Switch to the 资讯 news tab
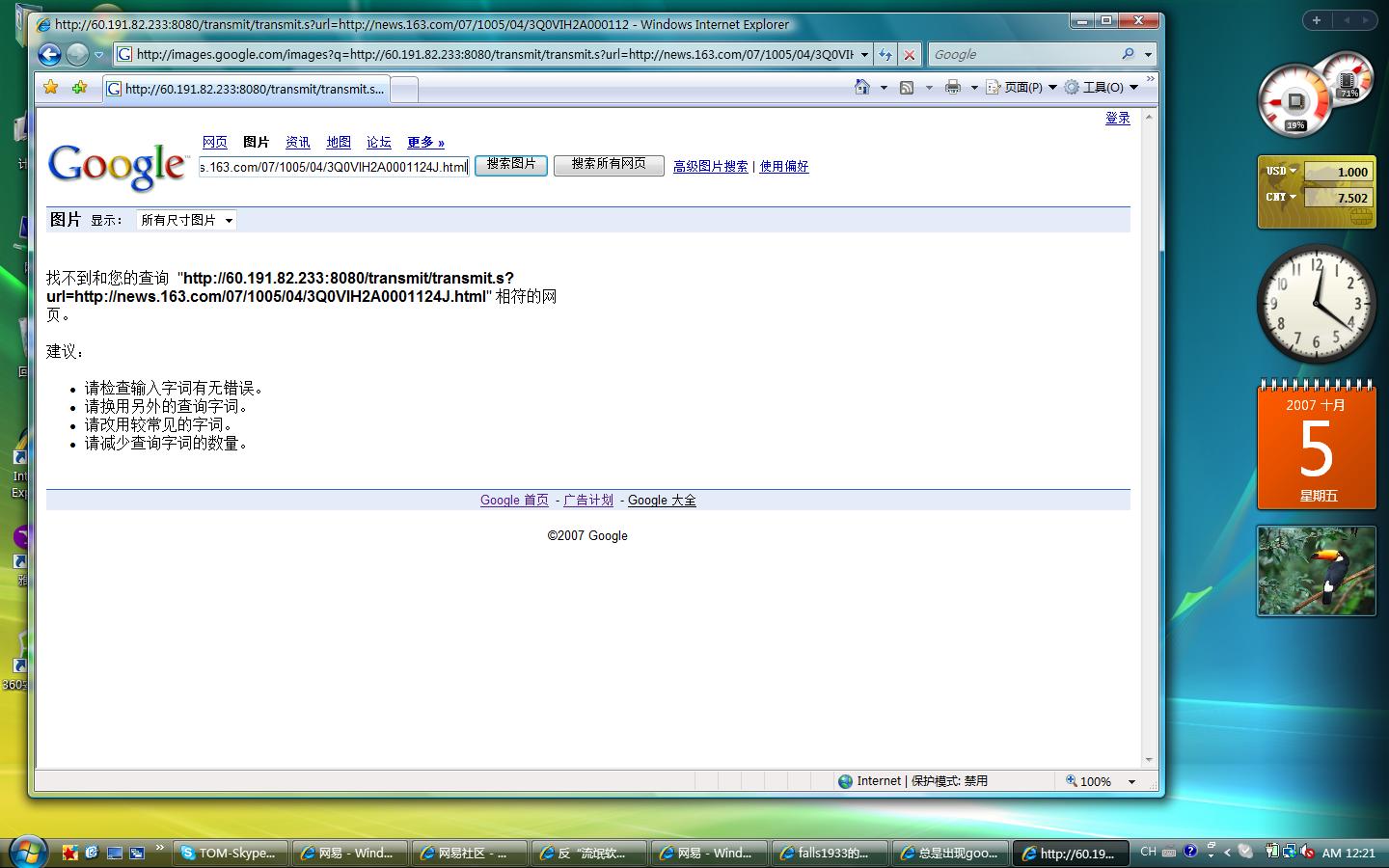 pyautogui.click(x=298, y=142)
